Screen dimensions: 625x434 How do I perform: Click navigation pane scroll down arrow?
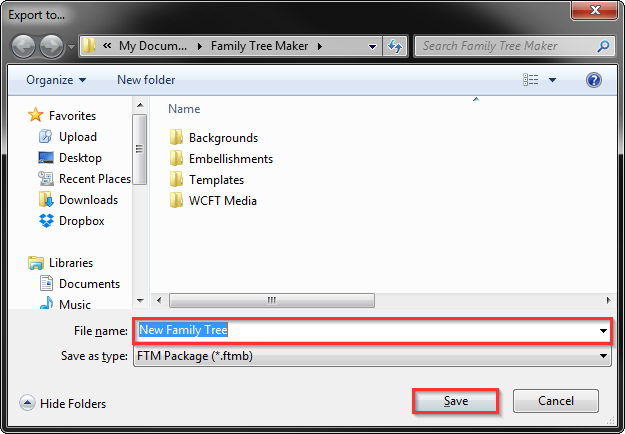(140, 301)
